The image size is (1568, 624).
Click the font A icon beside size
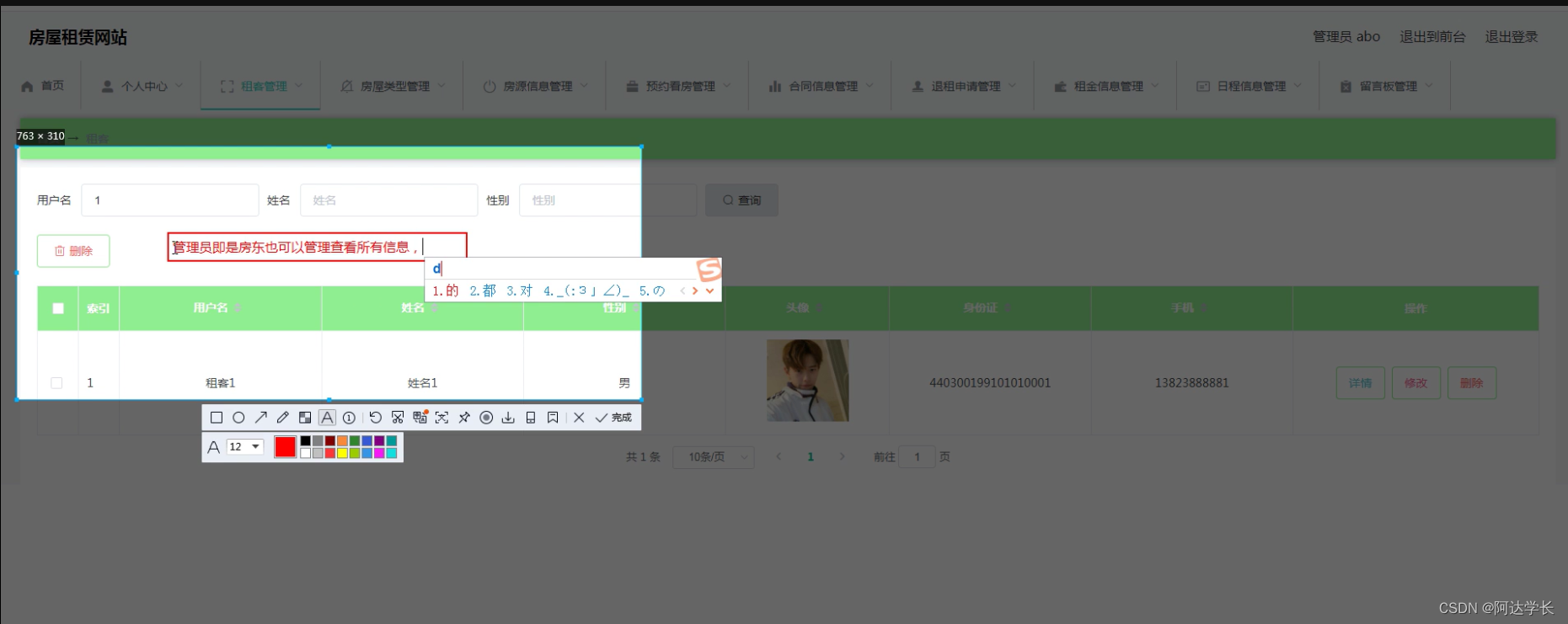[x=214, y=447]
